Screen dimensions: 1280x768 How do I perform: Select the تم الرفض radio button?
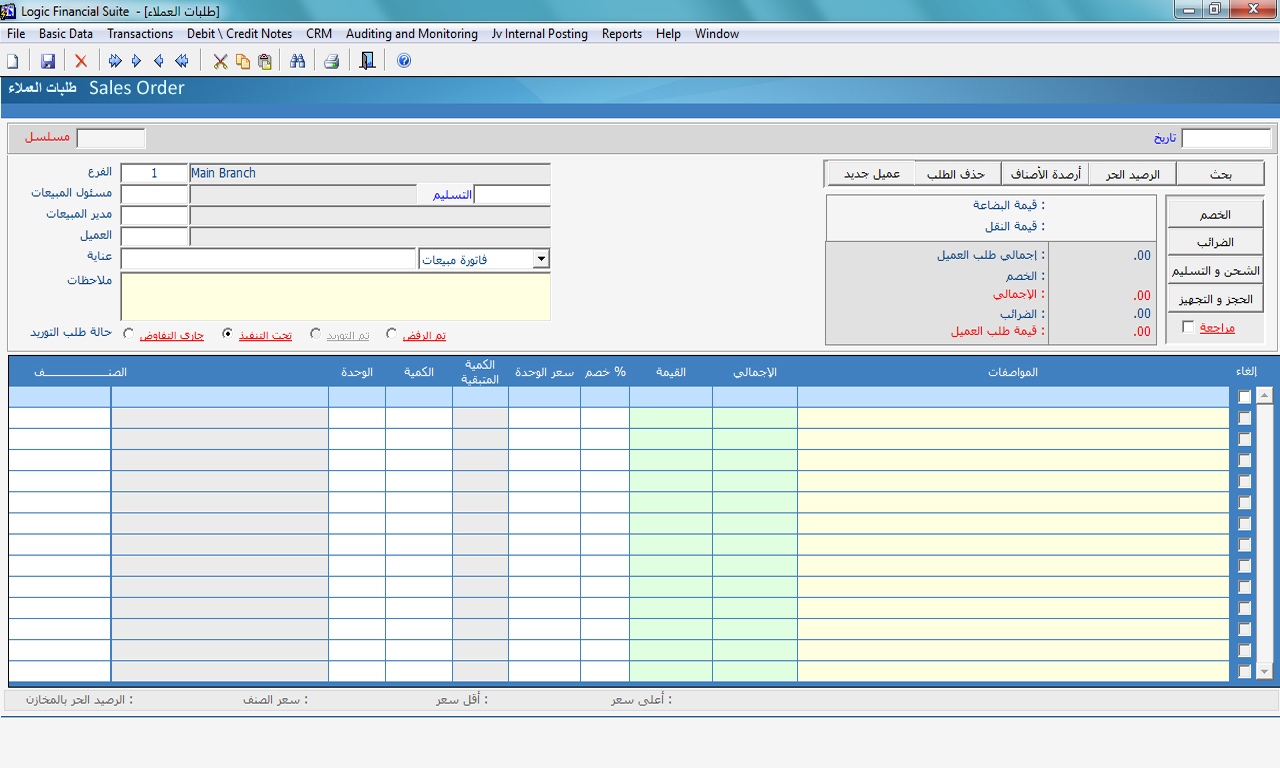pyautogui.click(x=392, y=334)
